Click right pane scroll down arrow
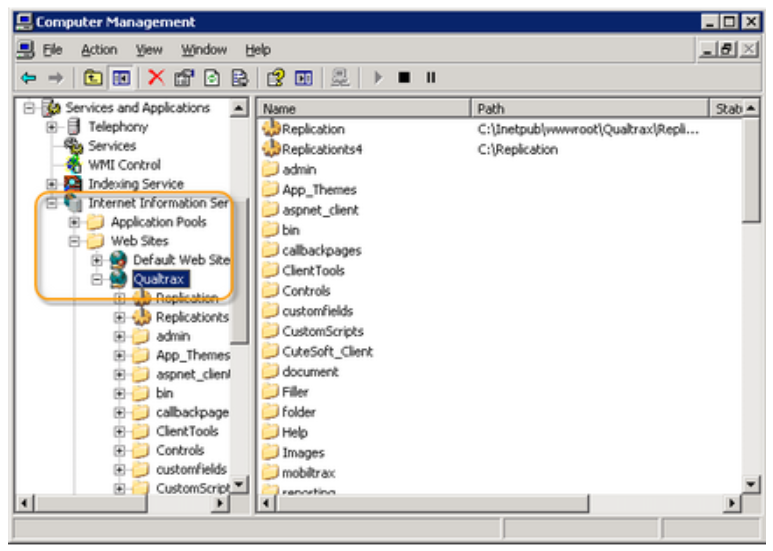The height and width of the screenshot is (551, 773). (x=751, y=485)
